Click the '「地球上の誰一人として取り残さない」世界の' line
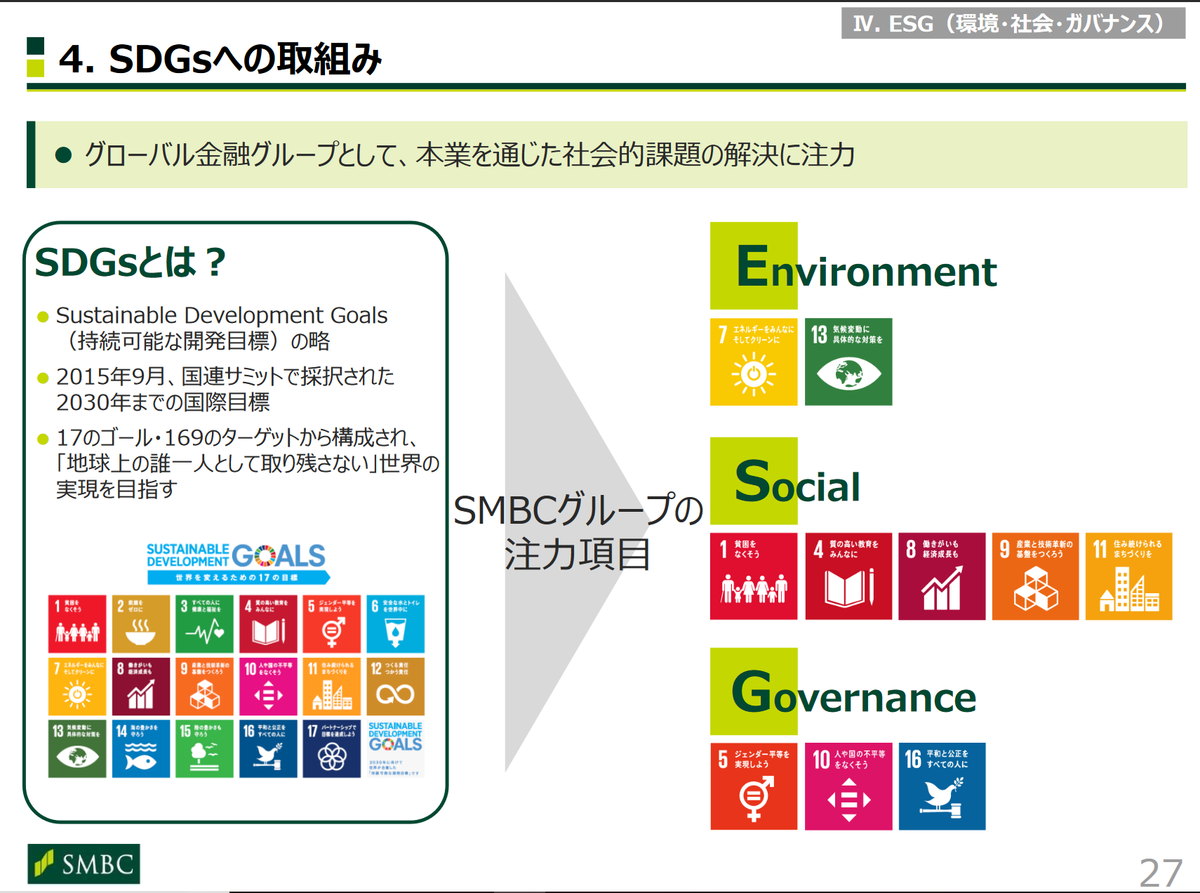Viewport: 1200px width, 893px height. [x=247, y=465]
